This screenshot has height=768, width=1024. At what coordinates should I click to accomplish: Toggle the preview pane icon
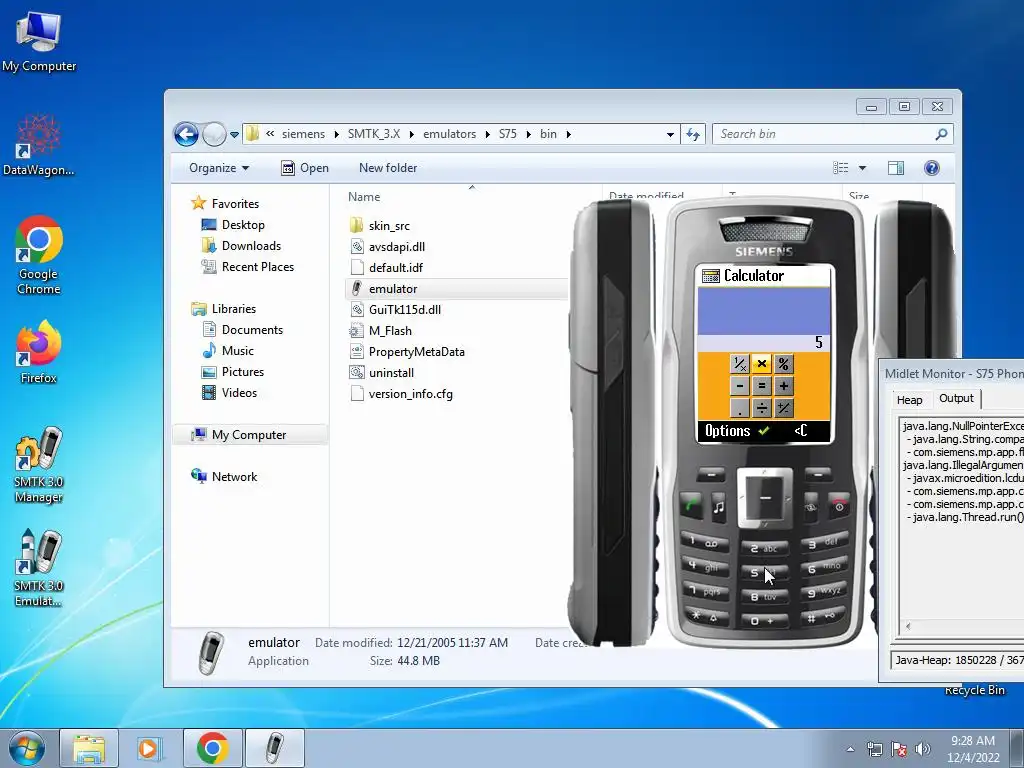[x=896, y=168]
